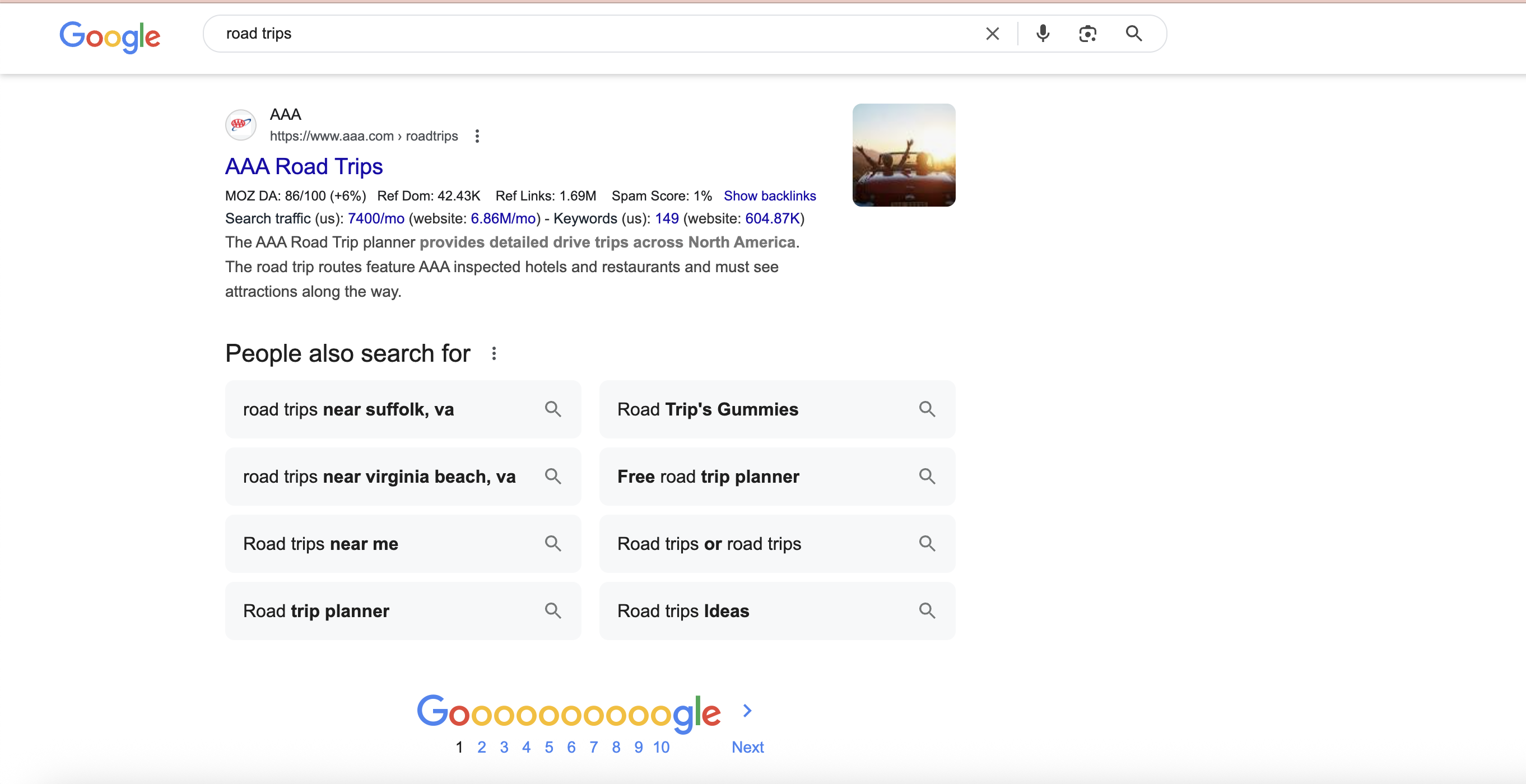This screenshot has height=784, width=1526.
Task: Click the Next pagination link
Action: coord(748,747)
